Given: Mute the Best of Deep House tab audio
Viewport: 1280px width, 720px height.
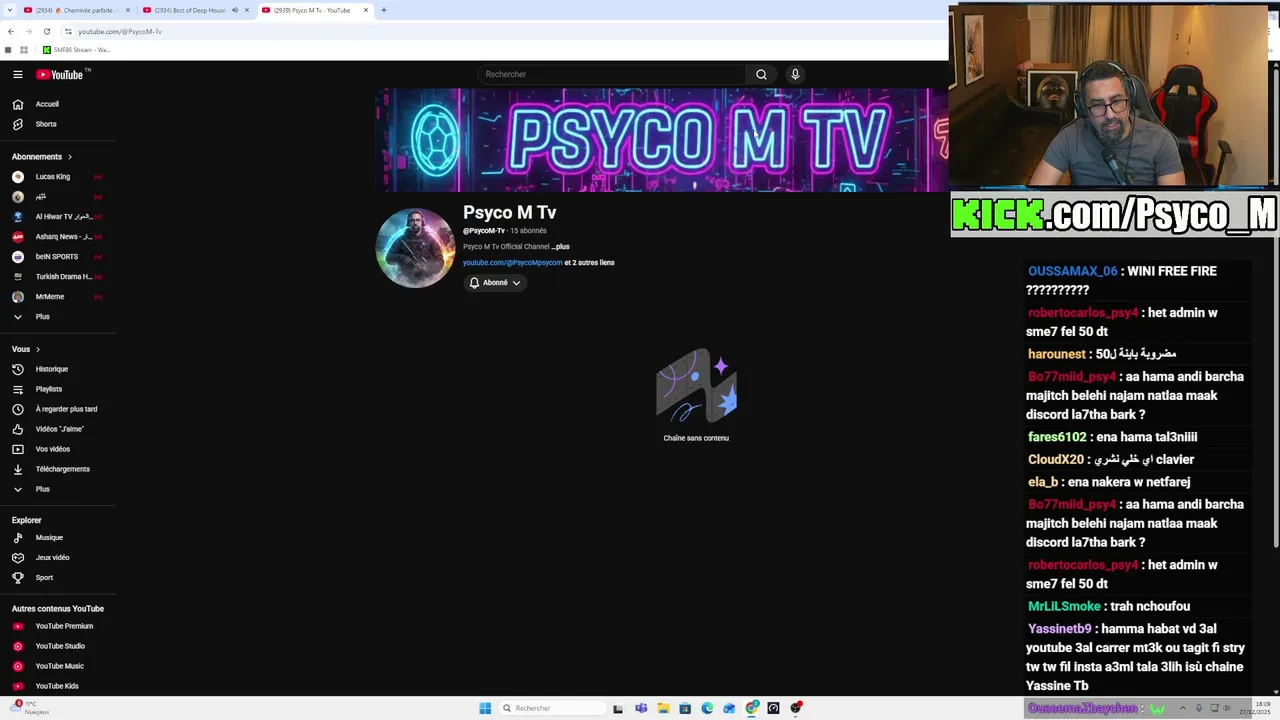Looking at the screenshot, I should tap(235, 10).
